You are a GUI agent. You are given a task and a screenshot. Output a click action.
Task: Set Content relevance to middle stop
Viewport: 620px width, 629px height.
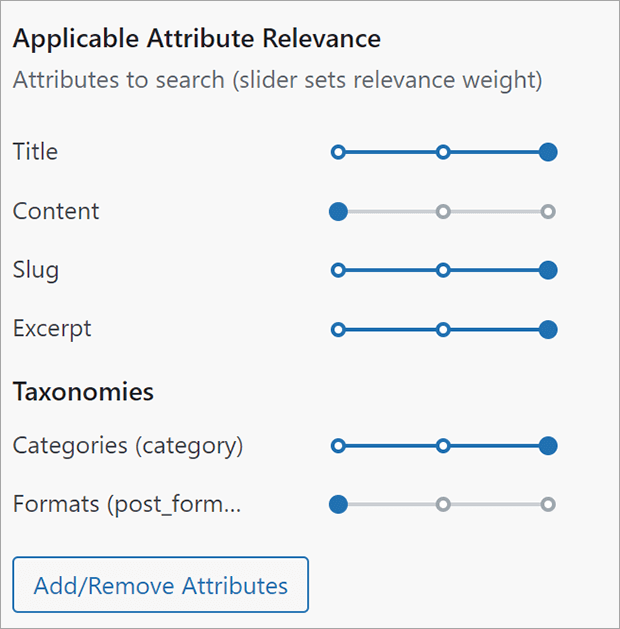[x=443, y=211]
